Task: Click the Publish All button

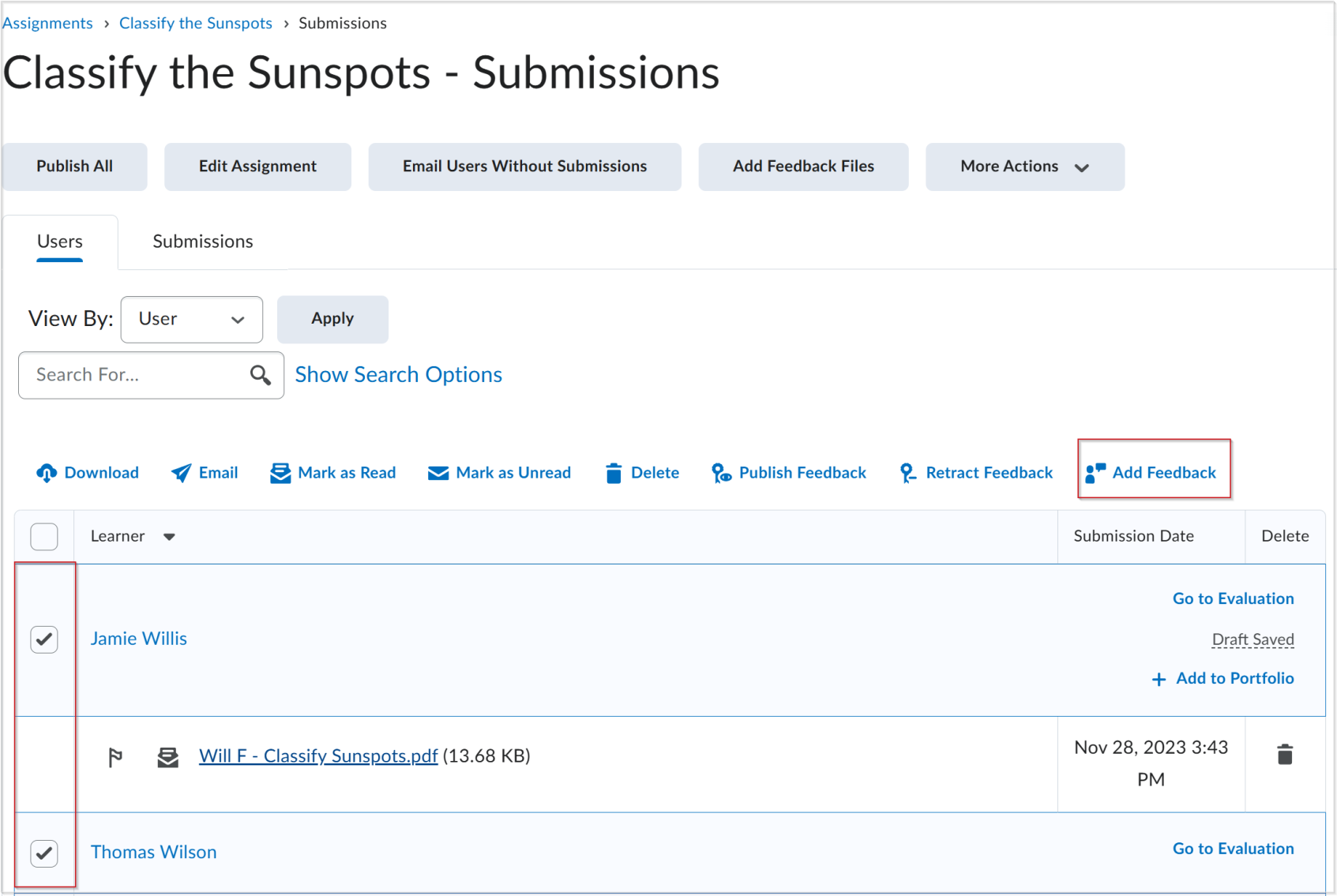Action: [74, 167]
